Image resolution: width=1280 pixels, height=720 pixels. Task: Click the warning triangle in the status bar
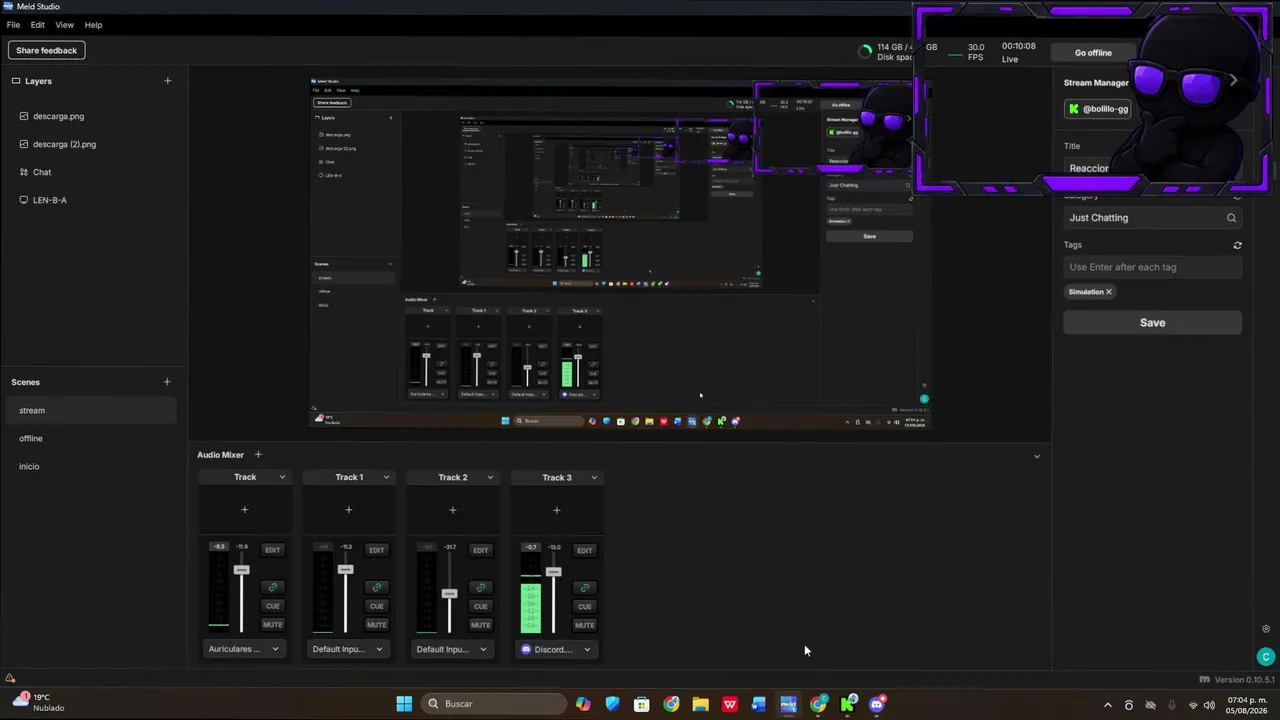coord(10,679)
